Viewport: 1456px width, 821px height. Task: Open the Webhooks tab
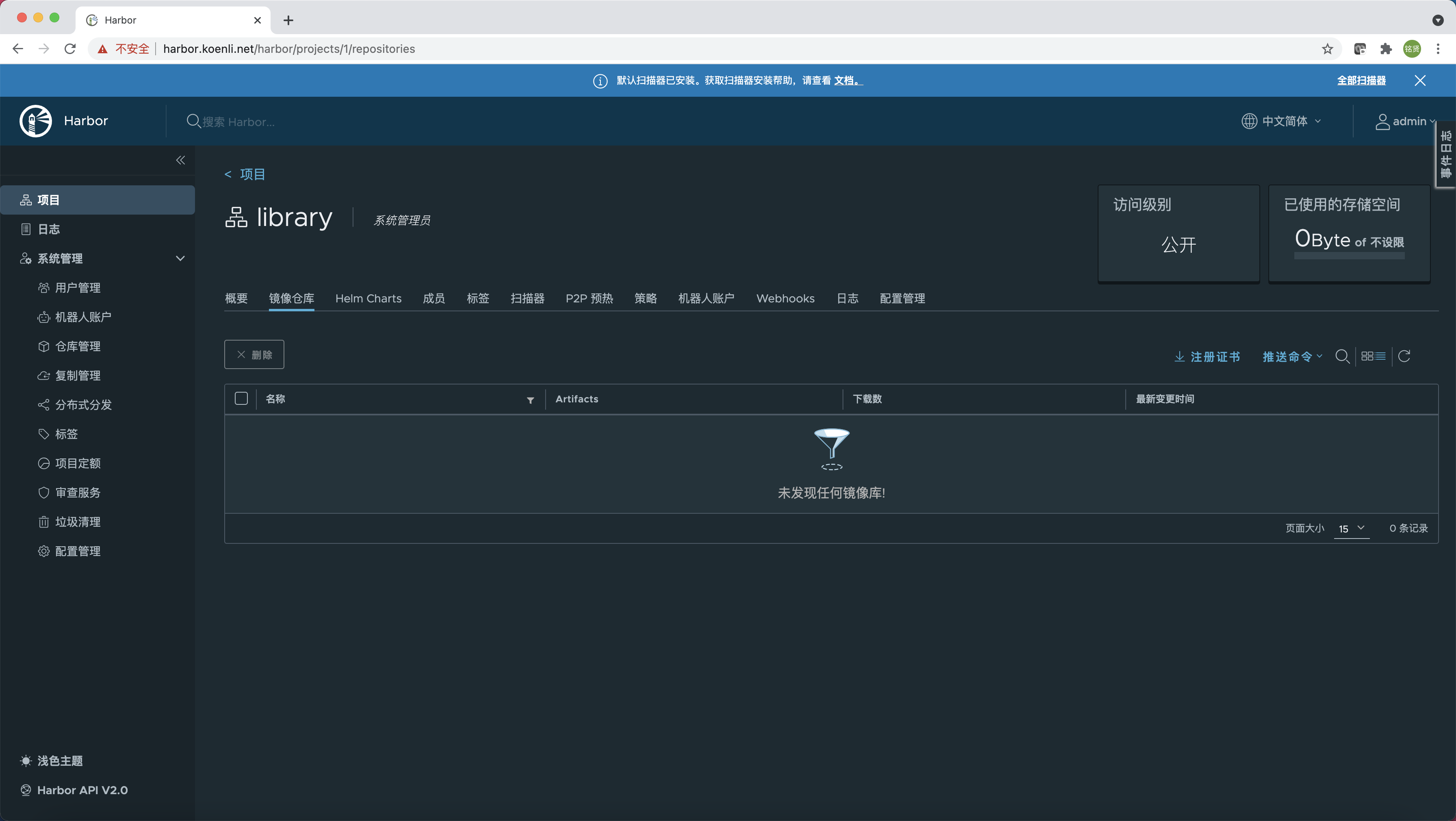click(x=785, y=298)
